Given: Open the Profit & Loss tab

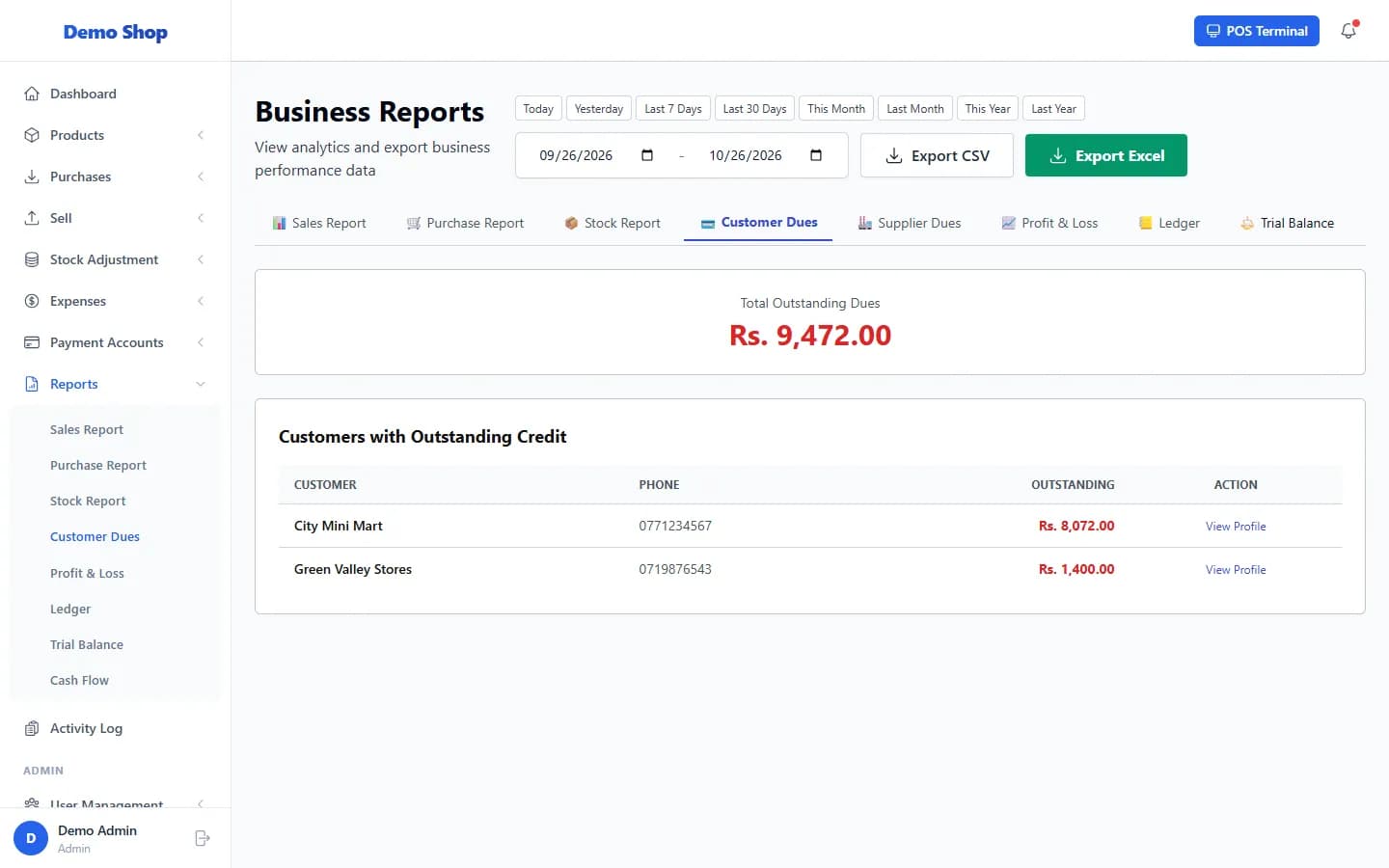Looking at the screenshot, I should coord(1049,223).
